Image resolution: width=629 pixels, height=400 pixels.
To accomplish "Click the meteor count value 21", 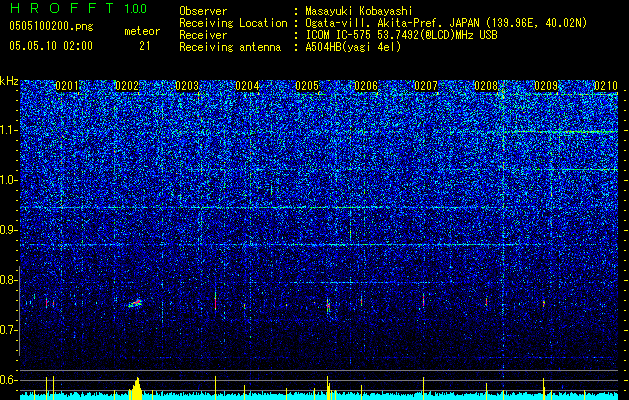I will coord(144,46).
